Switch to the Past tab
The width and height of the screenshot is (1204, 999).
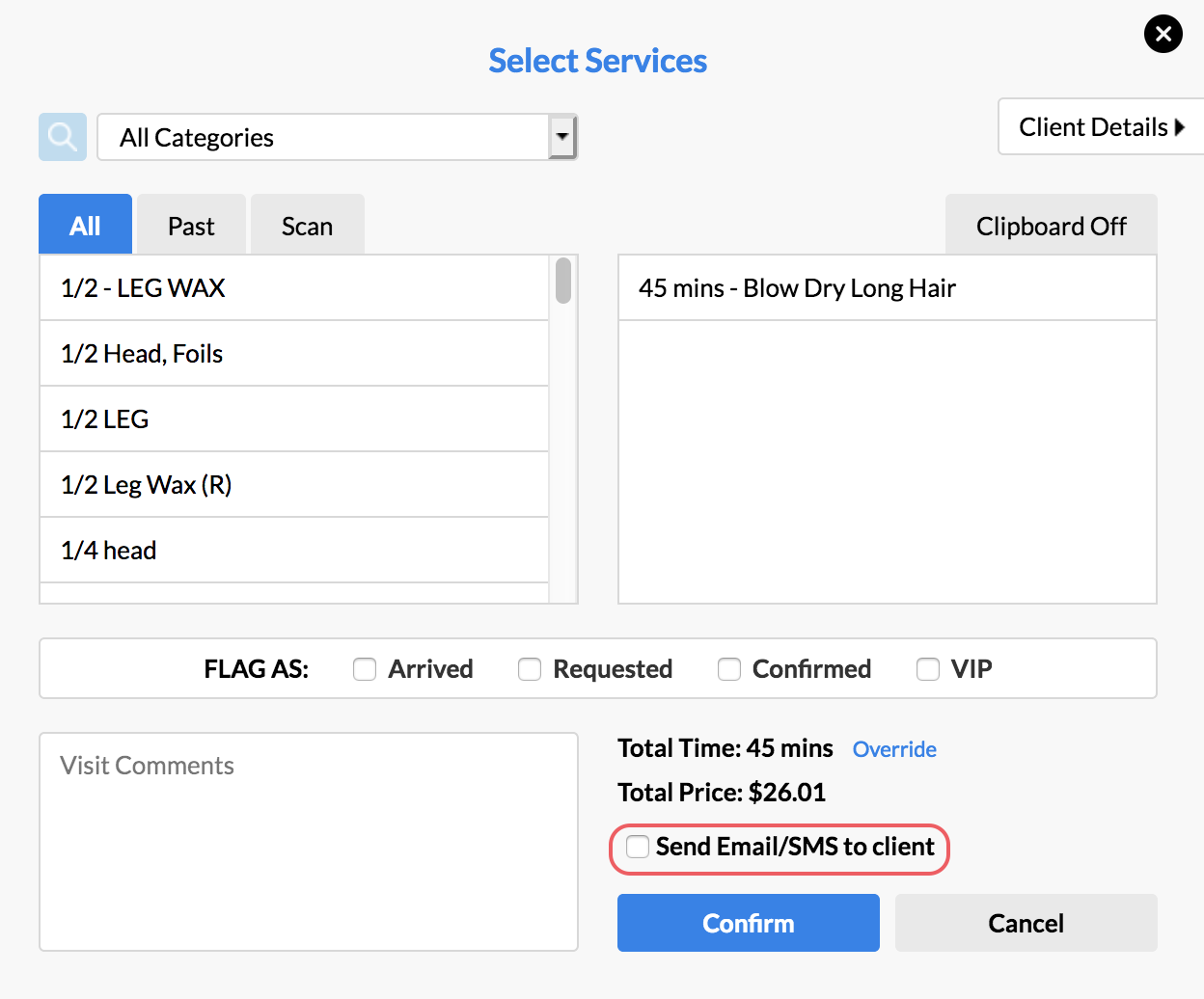point(191,226)
